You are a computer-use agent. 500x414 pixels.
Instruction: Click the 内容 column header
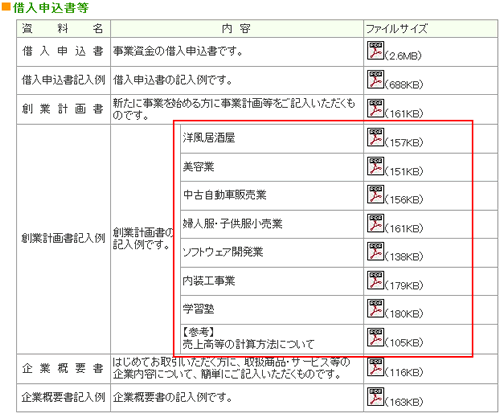click(236, 28)
